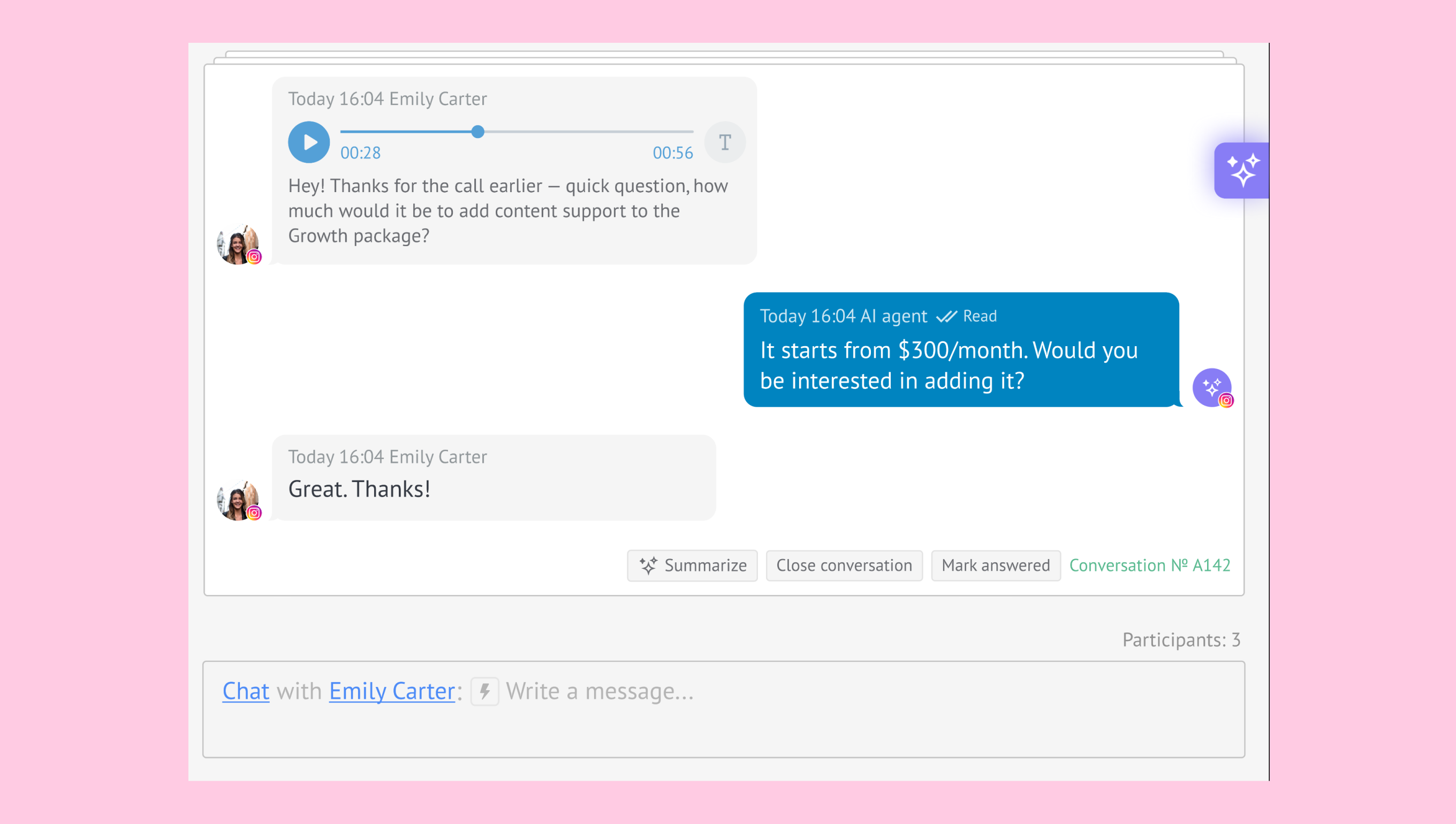Click Emily Carter's avatar beside voice message
Viewport: 1456px width, 824px height.
[x=238, y=245]
